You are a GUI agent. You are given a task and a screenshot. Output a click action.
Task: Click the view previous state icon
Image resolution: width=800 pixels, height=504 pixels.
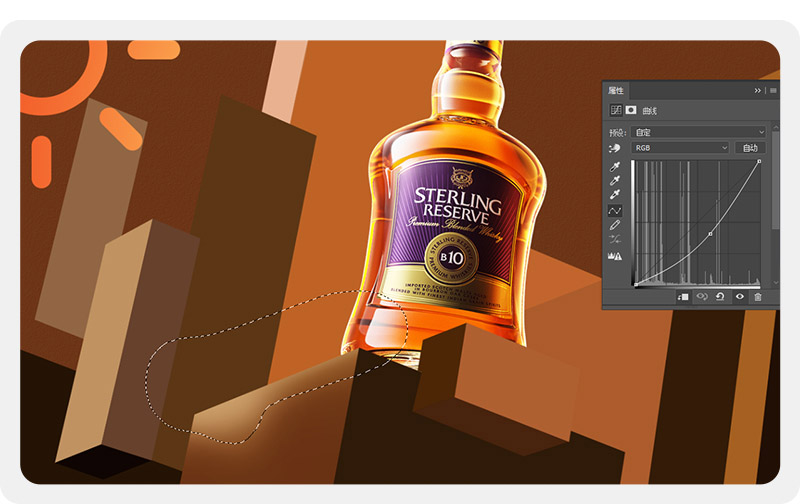pyautogui.click(x=702, y=297)
